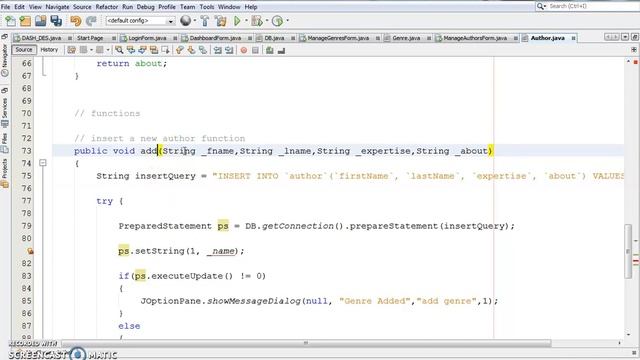Click Find Previous Occurrence editor icon
This screenshot has height=360, width=640.
click(131, 50)
